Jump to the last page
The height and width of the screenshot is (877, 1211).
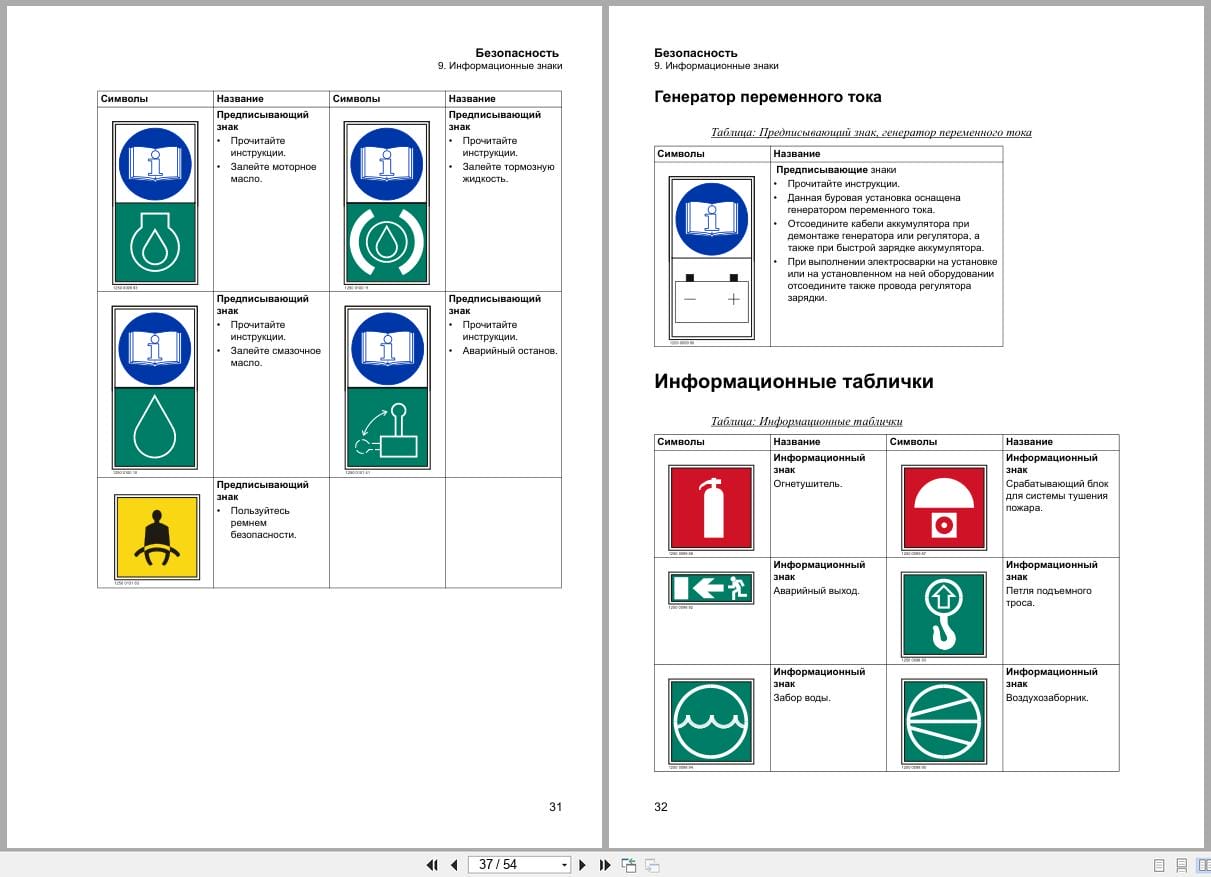point(605,865)
